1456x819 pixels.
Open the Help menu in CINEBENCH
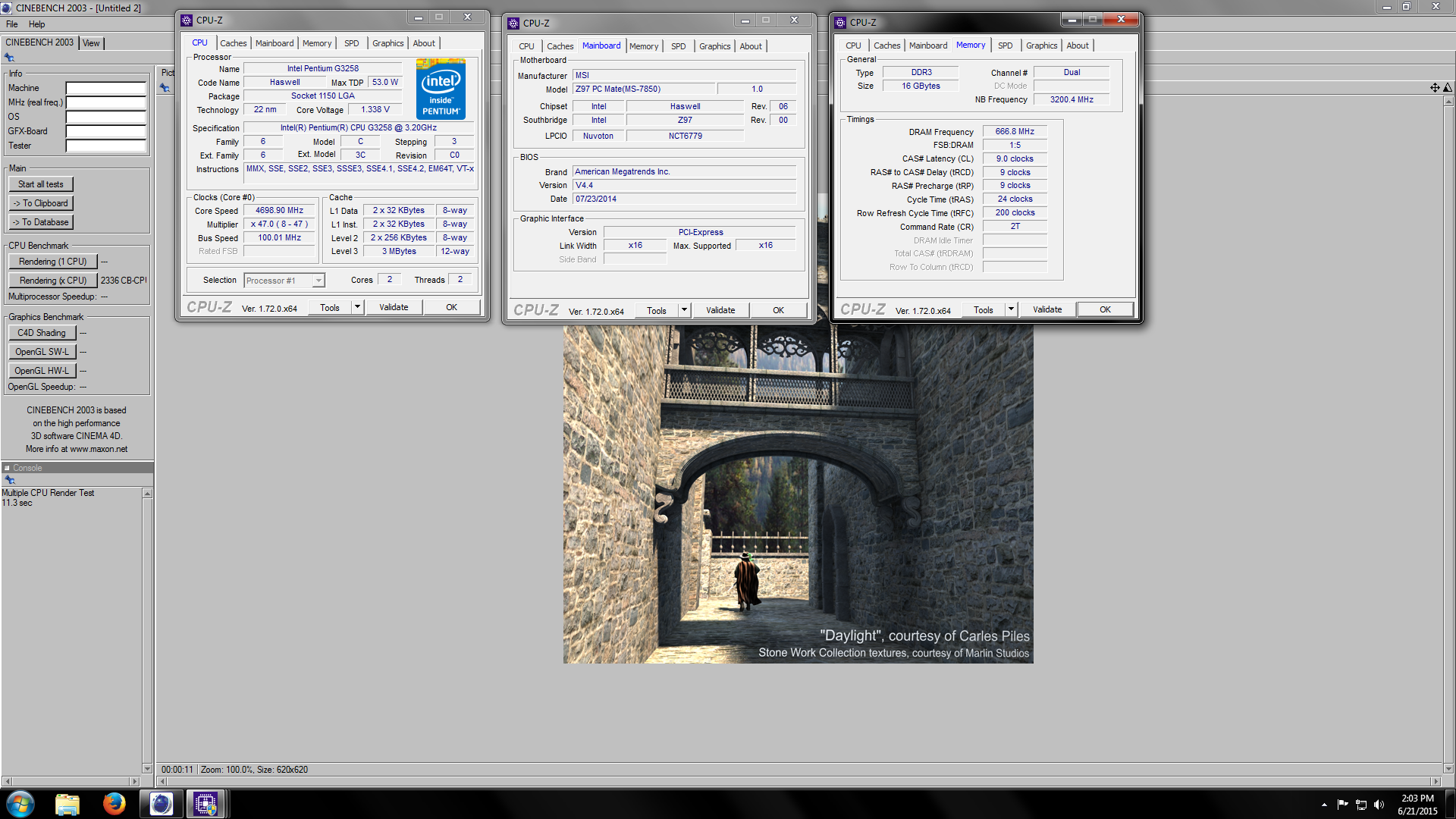click(x=37, y=24)
